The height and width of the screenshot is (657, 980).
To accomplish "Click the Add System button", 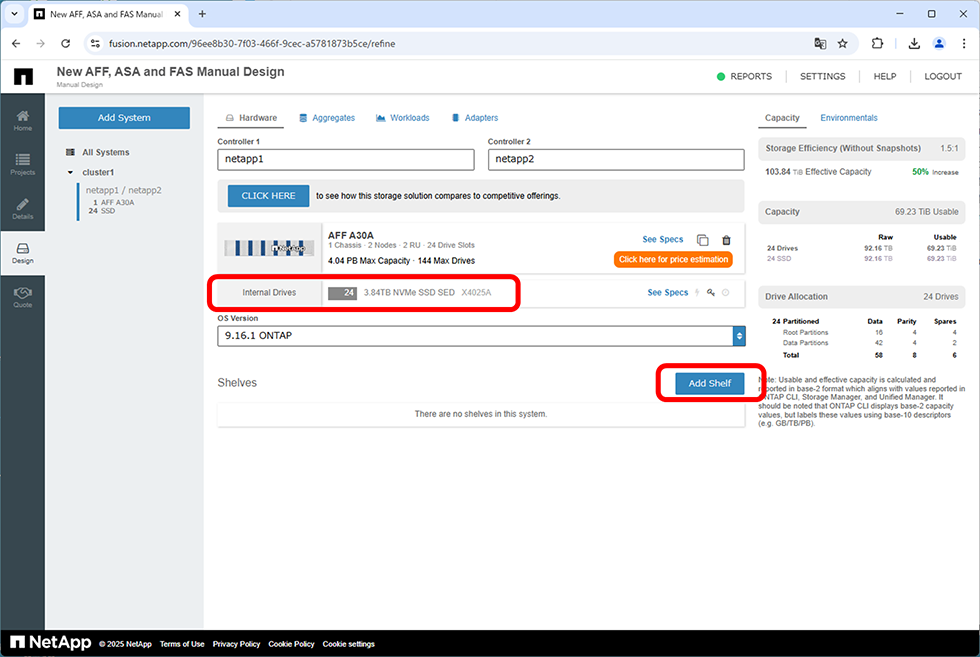I will pyautogui.click(x=124, y=118).
